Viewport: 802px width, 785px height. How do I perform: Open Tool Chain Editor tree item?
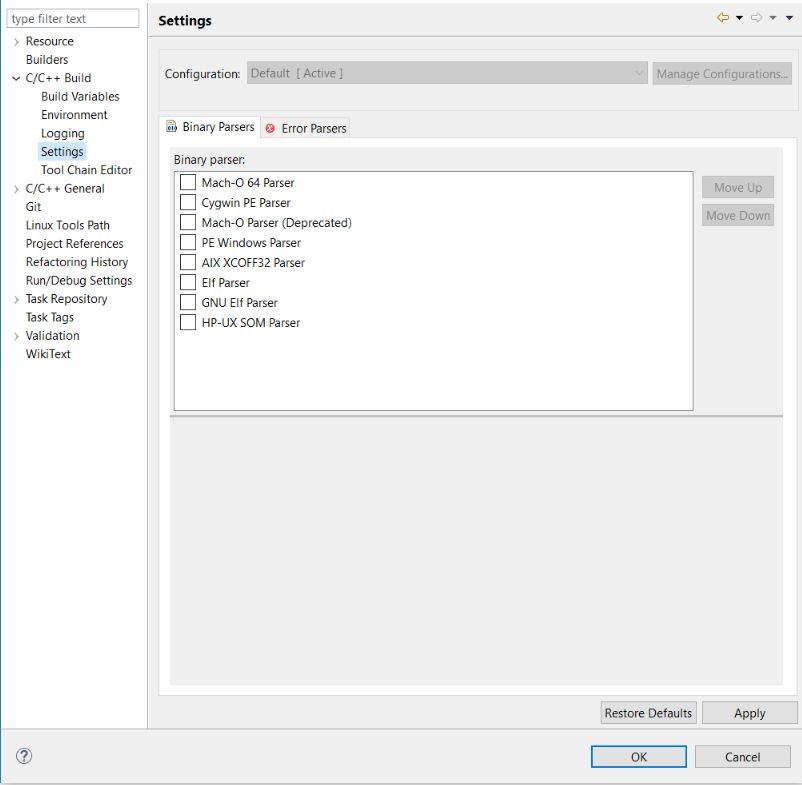pos(86,170)
